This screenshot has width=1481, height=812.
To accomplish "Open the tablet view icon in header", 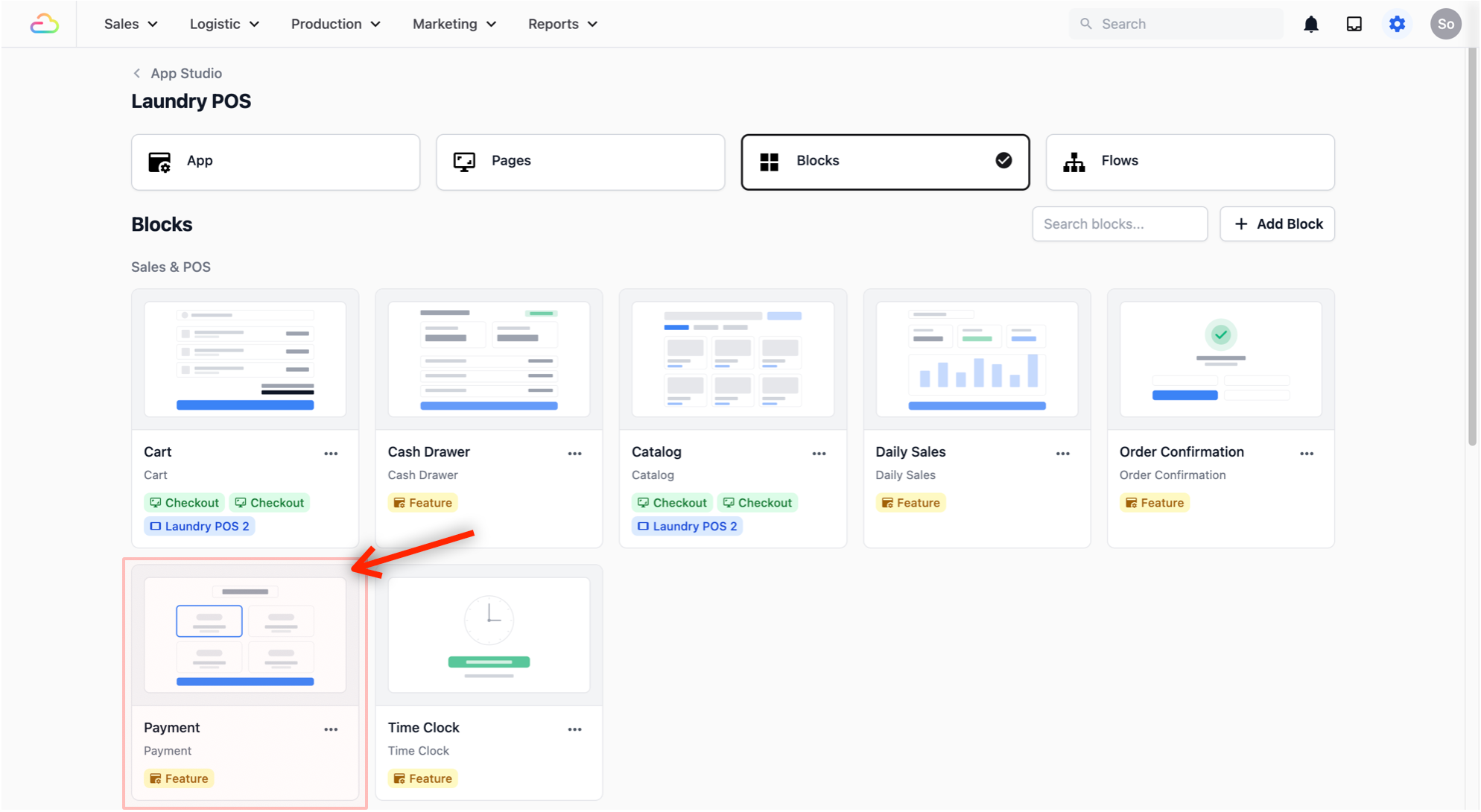I will 1354,24.
